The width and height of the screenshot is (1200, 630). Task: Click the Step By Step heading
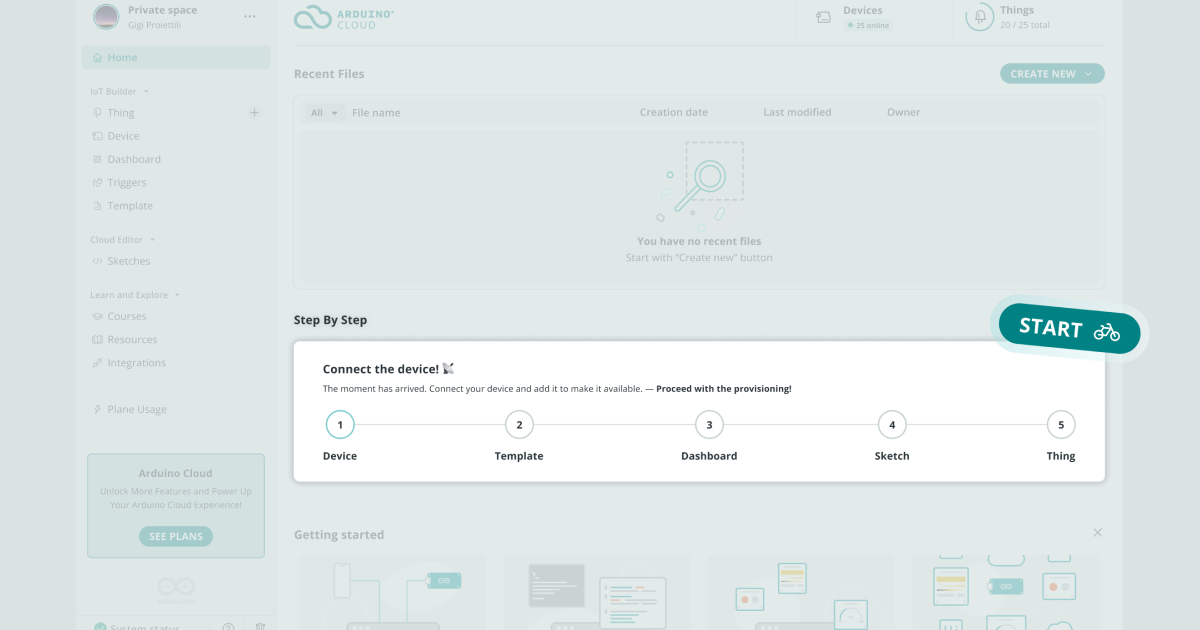click(x=330, y=320)
